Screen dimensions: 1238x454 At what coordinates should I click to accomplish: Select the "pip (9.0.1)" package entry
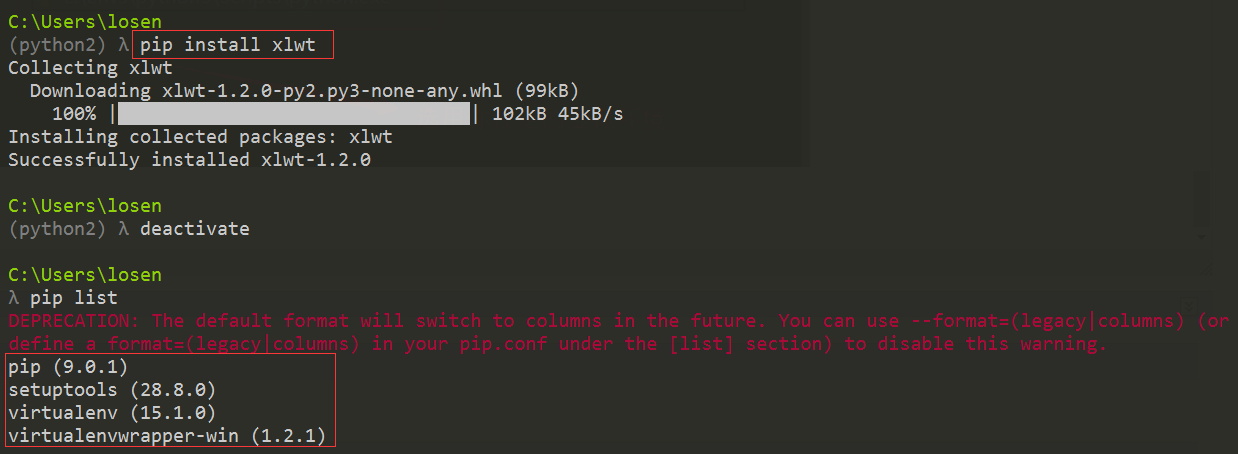coord(67,367)
